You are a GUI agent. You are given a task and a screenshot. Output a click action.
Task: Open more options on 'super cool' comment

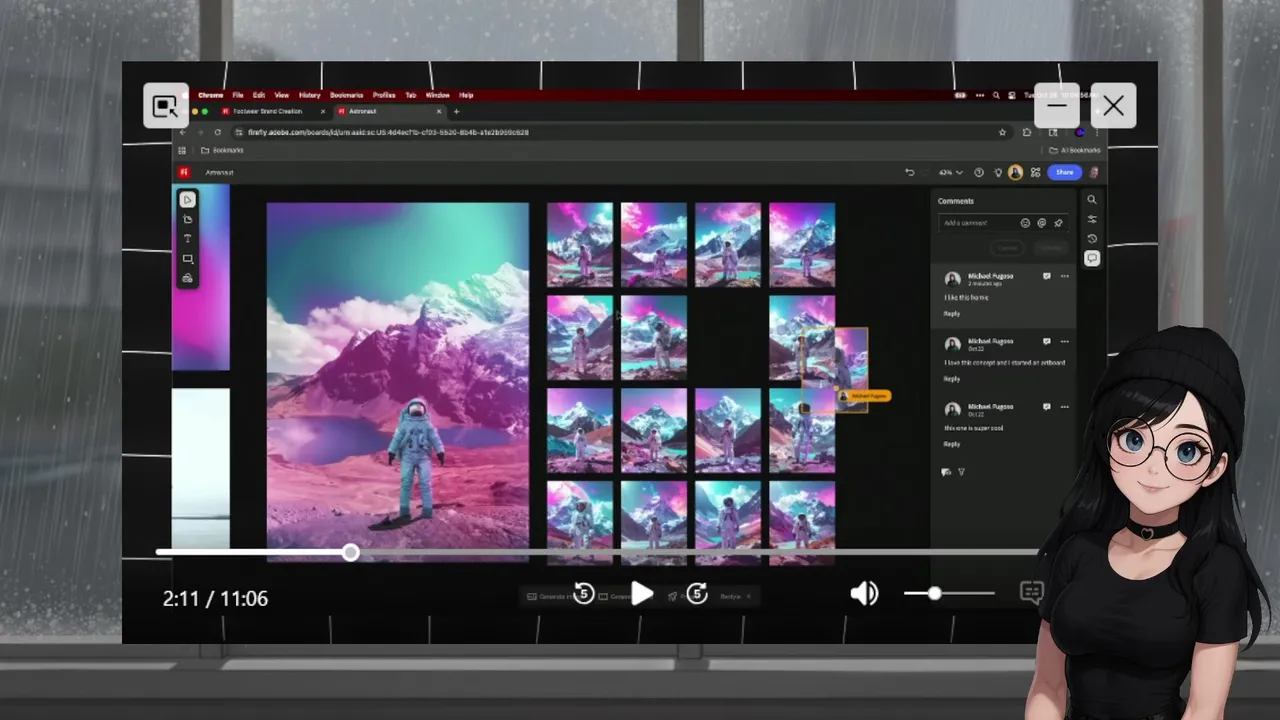point(1064,407)
